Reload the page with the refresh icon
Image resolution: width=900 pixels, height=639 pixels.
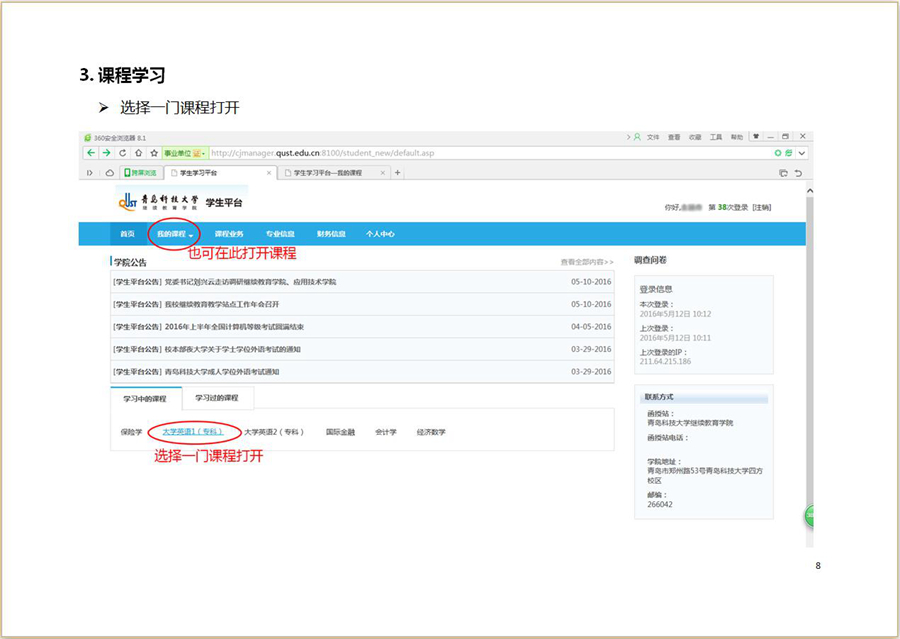[122, 153]
